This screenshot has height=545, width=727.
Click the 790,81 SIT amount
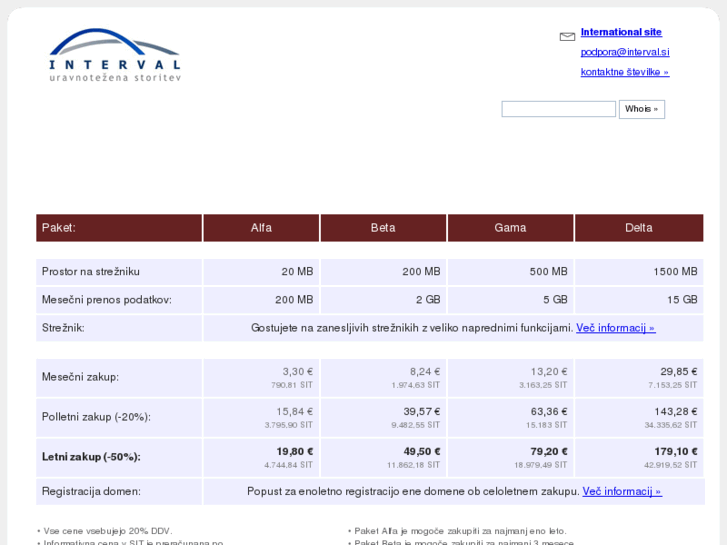292,385
